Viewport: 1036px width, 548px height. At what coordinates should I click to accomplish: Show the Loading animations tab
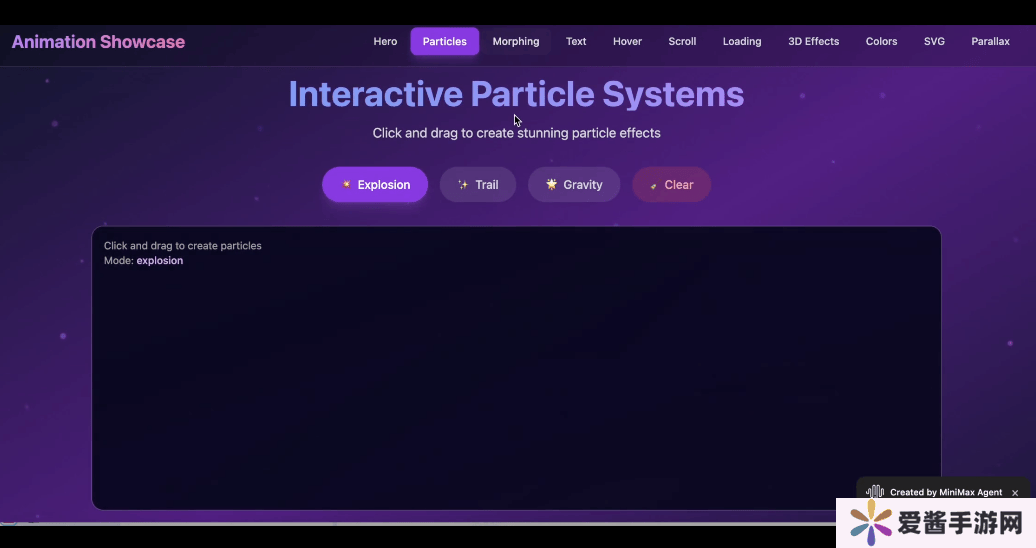point(742,42)
